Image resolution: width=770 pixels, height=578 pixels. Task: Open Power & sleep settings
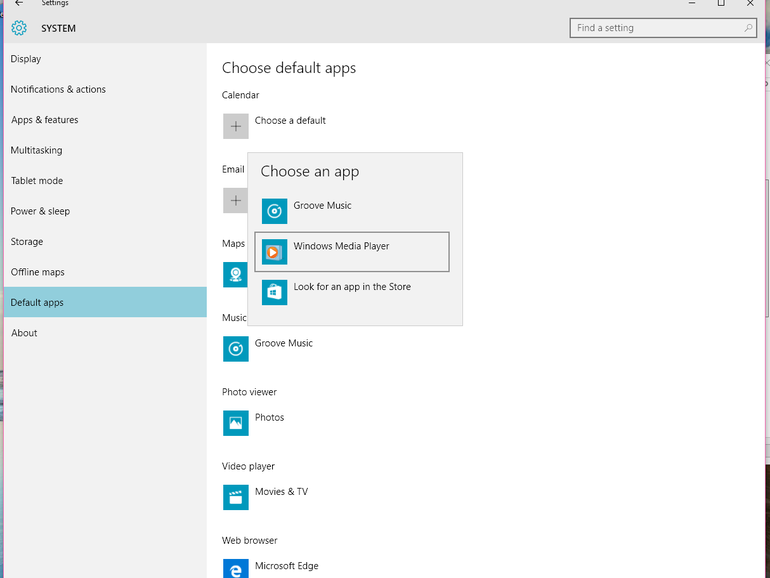40,211
